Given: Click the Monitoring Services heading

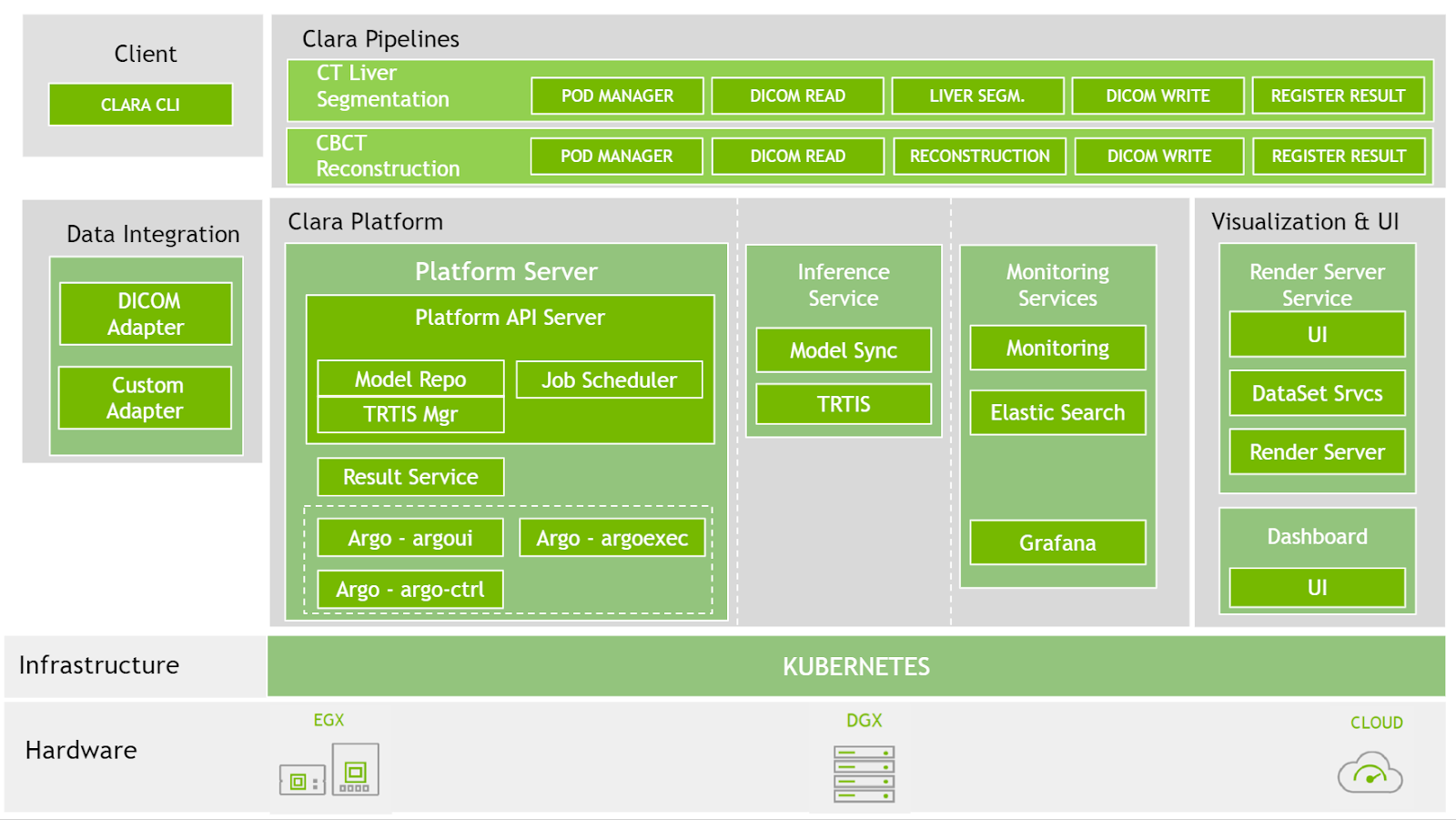Looking at the screenshot, I should click(1057, 285).
